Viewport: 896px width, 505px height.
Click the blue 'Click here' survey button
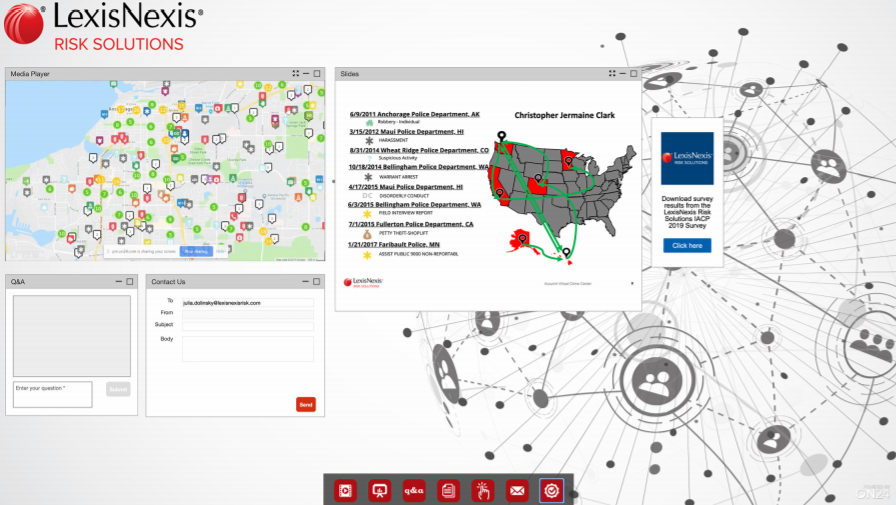pos(687,246)
